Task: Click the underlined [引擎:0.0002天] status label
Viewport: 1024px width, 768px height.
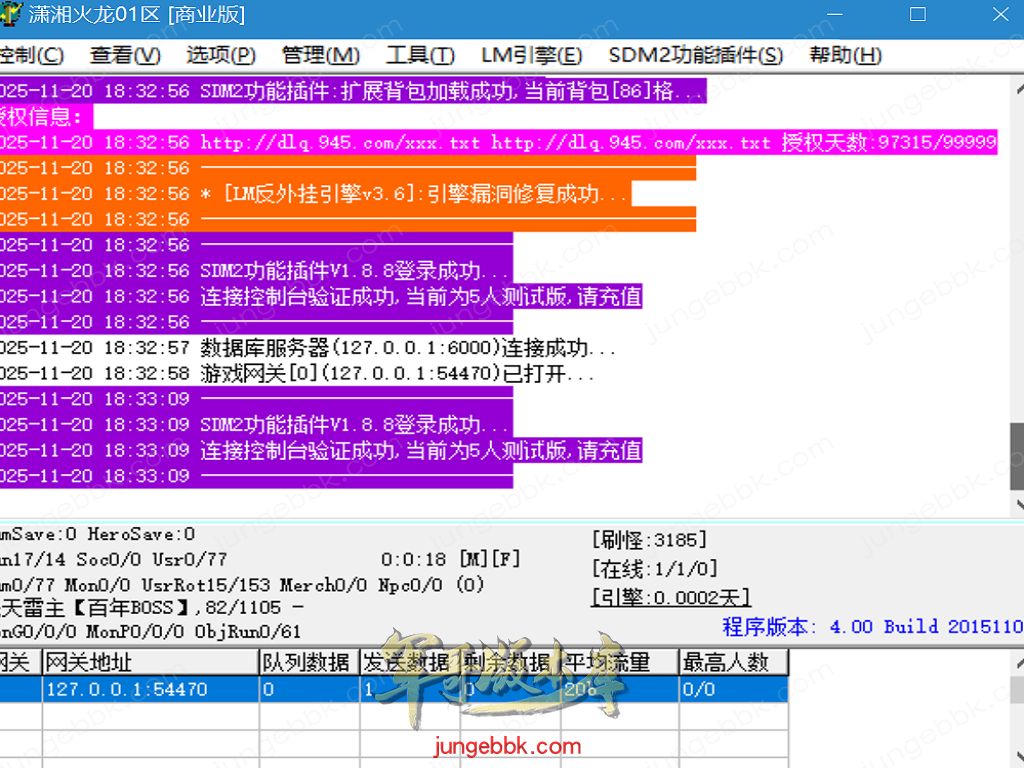Action: [670, 597]
